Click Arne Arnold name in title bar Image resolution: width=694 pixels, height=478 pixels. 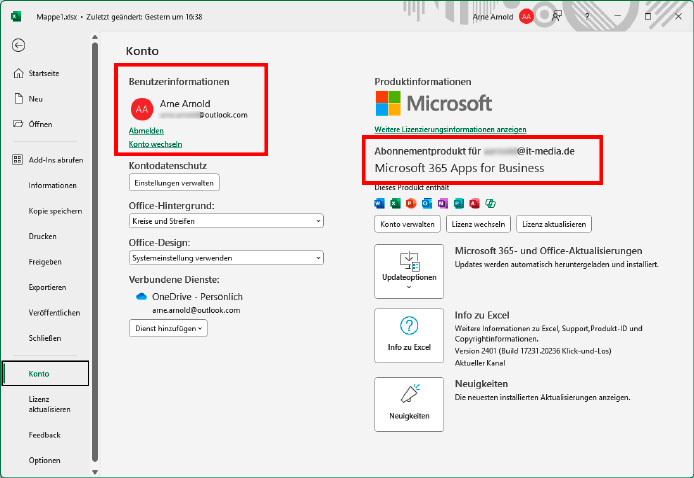(493, 17)
